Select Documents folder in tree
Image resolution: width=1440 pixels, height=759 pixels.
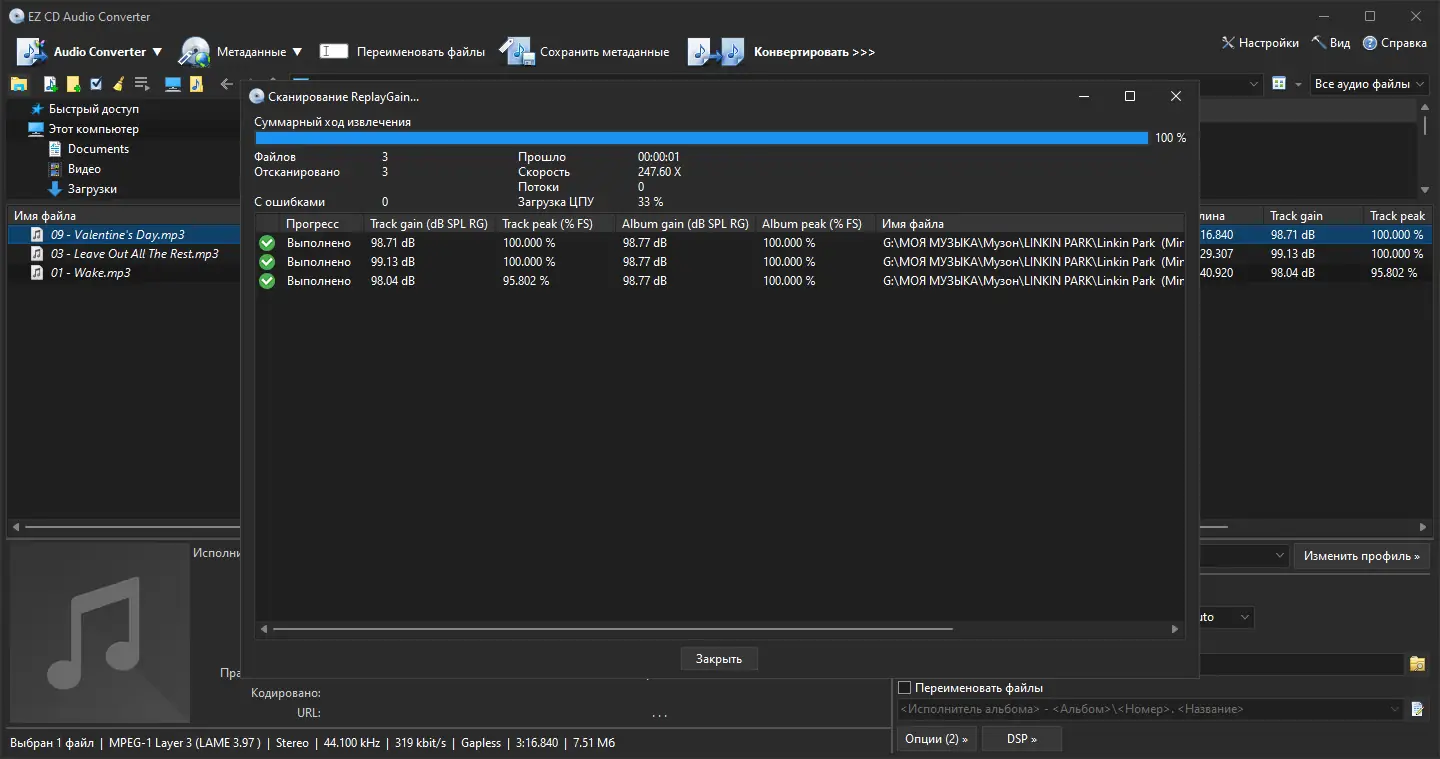click(x=98, y=149)
